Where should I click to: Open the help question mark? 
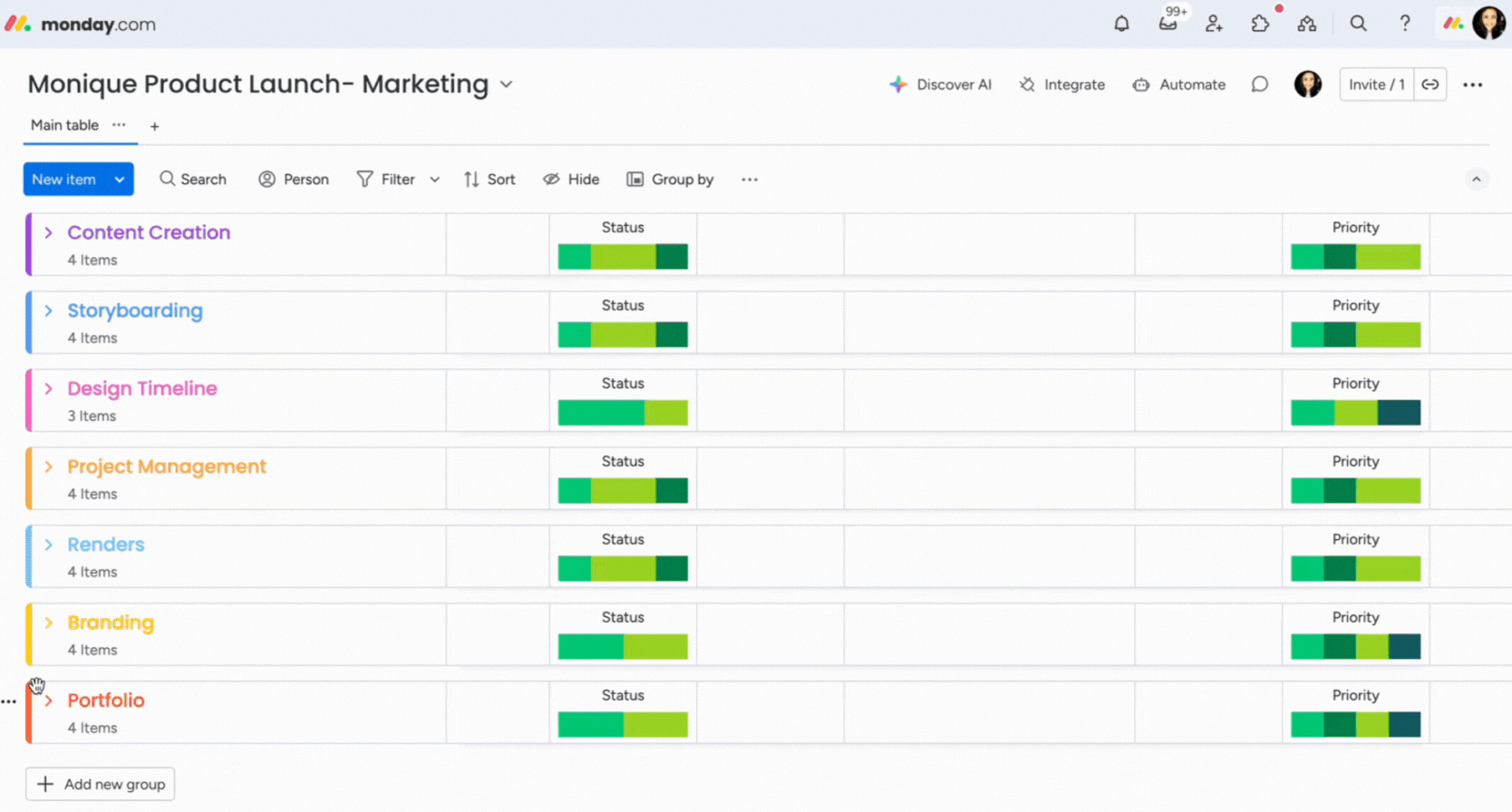1404,24
